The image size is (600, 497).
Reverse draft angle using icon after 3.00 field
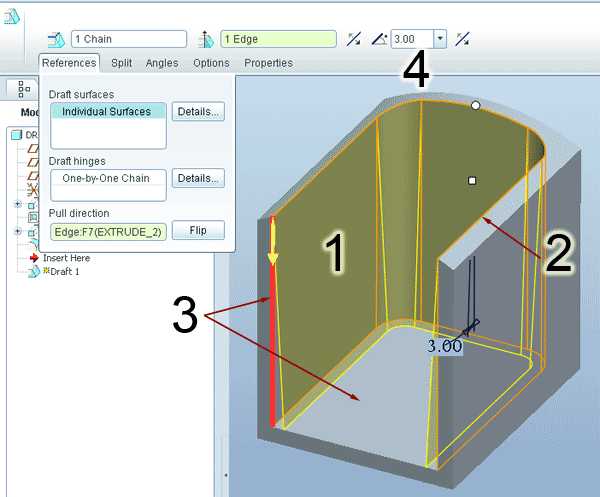click(x=462, y=39)
